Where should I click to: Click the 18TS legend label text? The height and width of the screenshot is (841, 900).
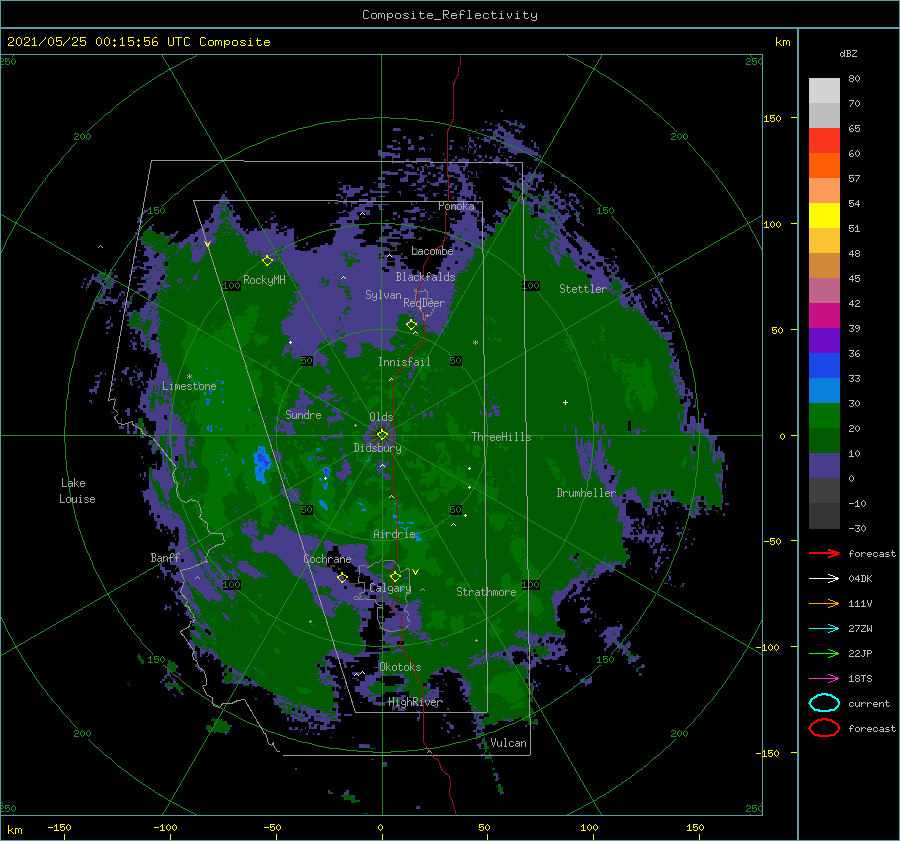coord(860,679)
